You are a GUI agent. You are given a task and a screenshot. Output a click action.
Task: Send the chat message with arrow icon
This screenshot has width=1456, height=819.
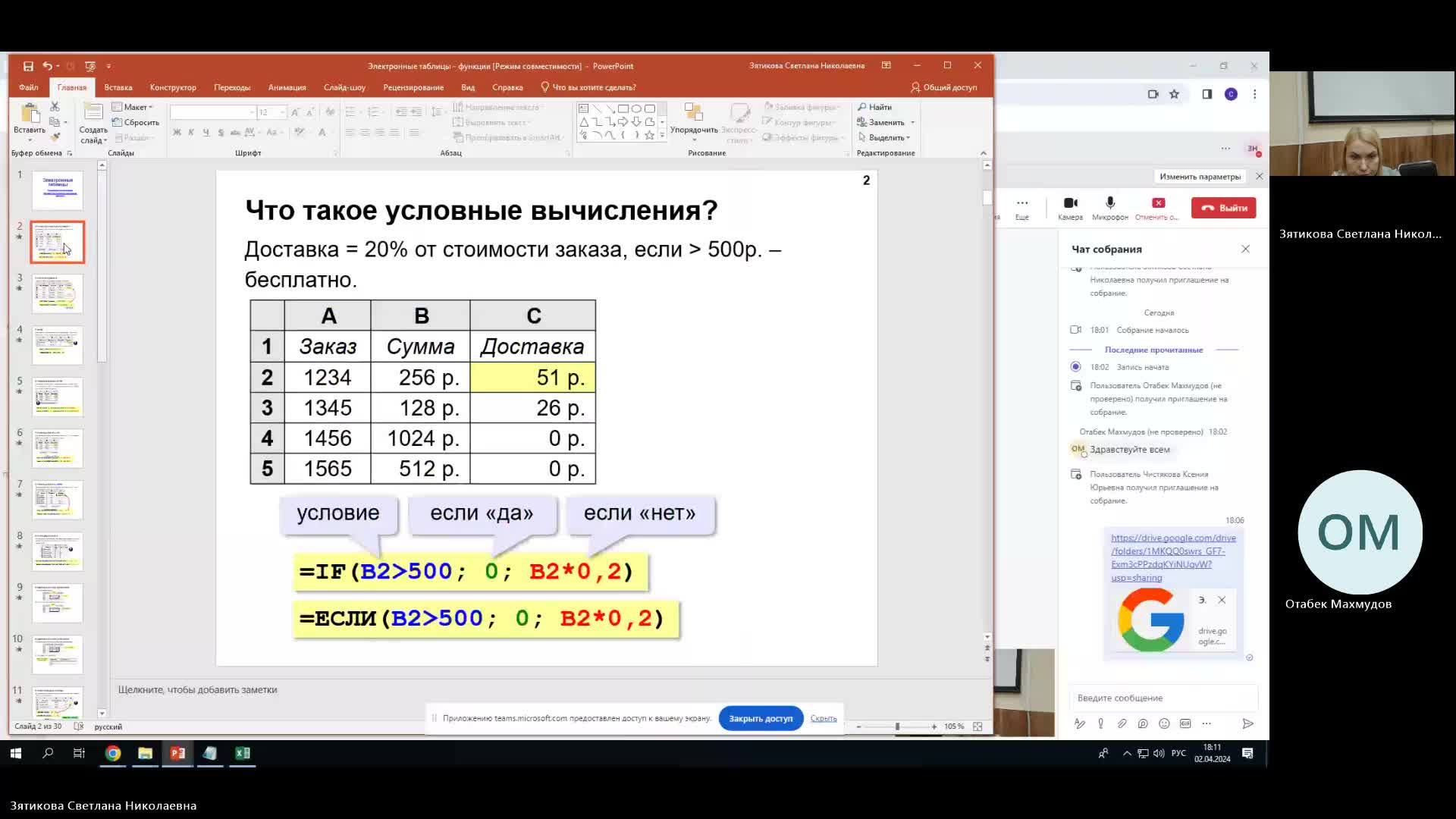pyautogui.click(x=1247, y=723)
